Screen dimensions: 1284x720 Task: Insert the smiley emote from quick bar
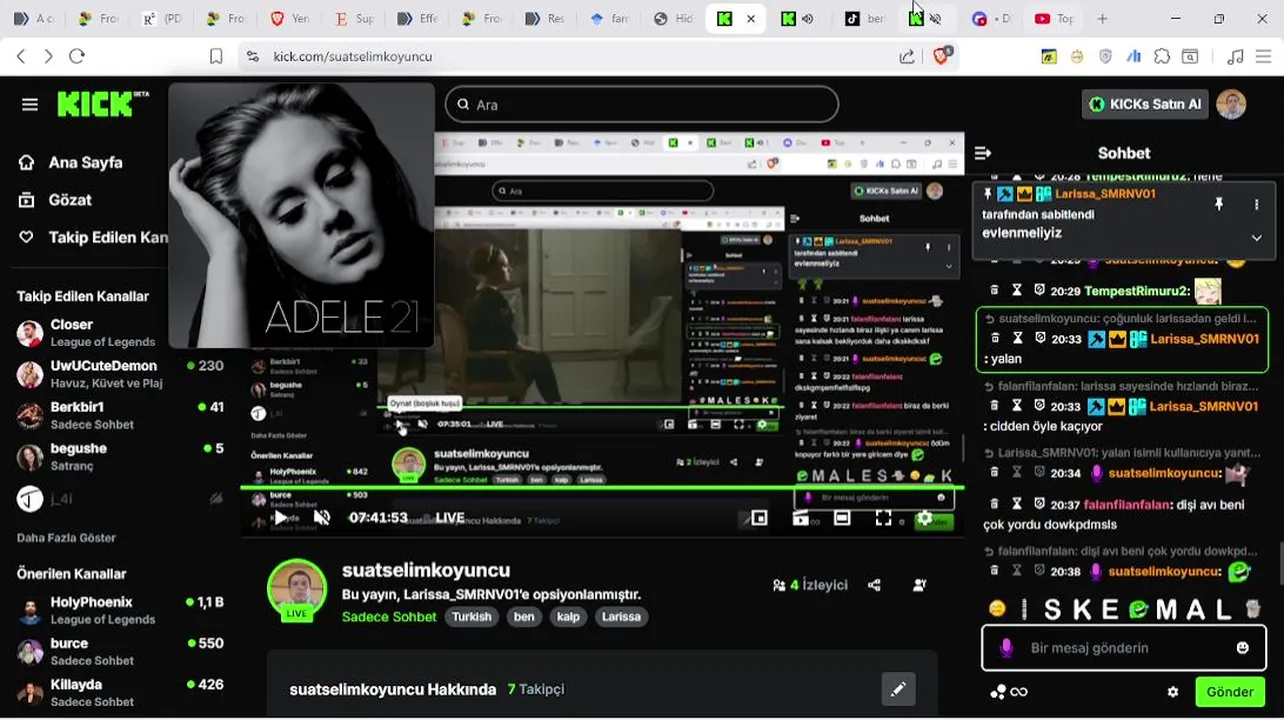click(x=997, y=609)
